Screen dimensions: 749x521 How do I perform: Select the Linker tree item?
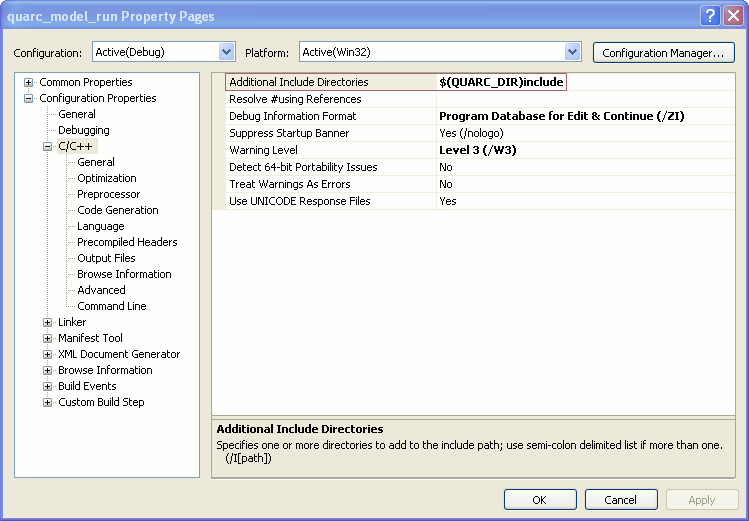pyautogui.click(x=72, y=322)
